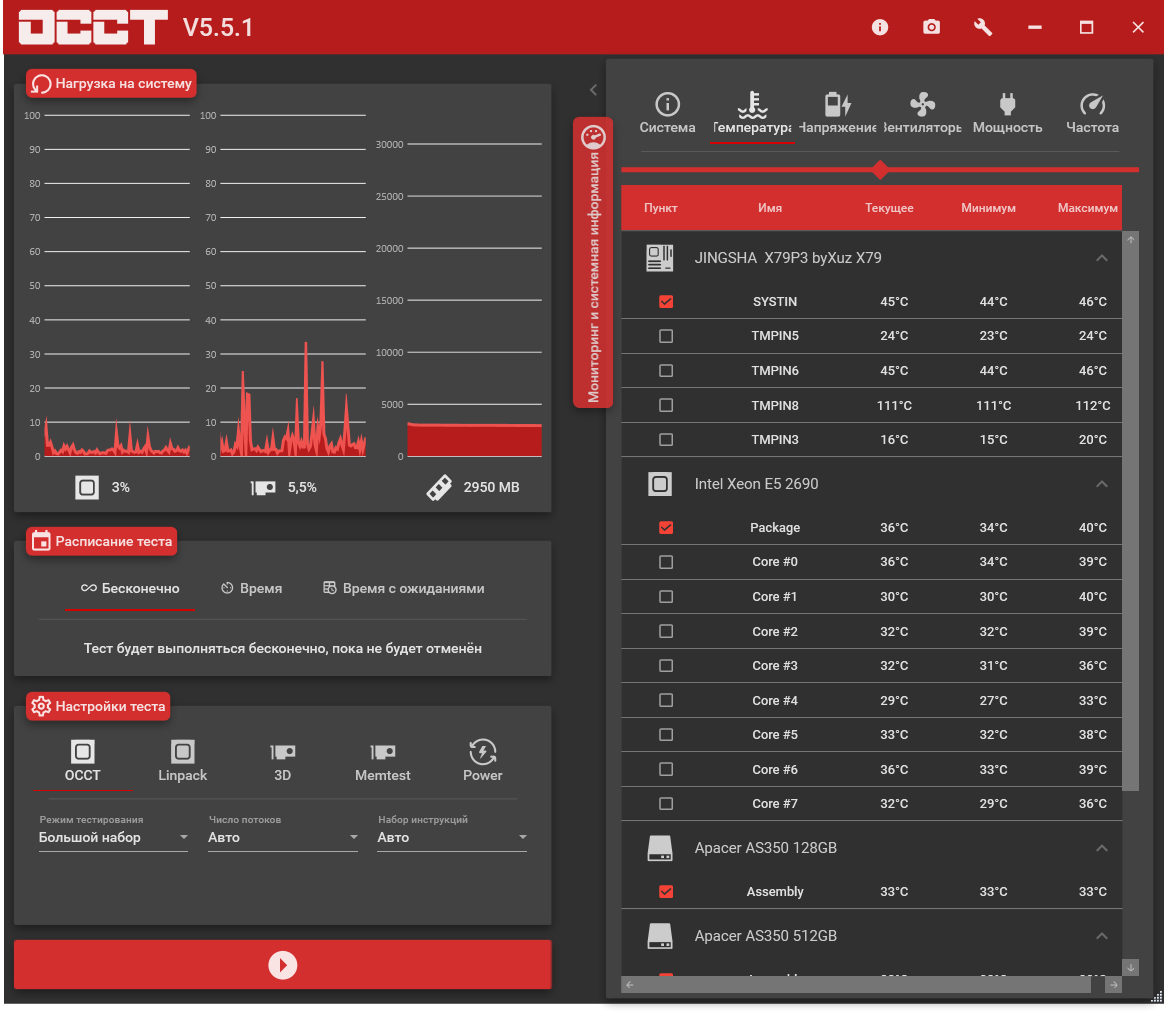Uncheck the Assembly checkbox under Apacer 128GB
This screenshot has height=1017, width=1168.
[x=666, y=892]
